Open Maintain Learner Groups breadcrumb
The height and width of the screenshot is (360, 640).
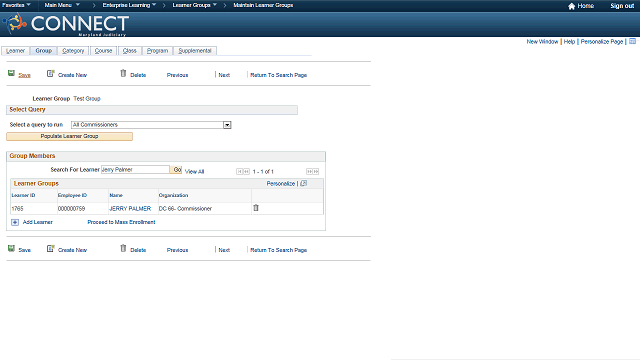[263, 5]
